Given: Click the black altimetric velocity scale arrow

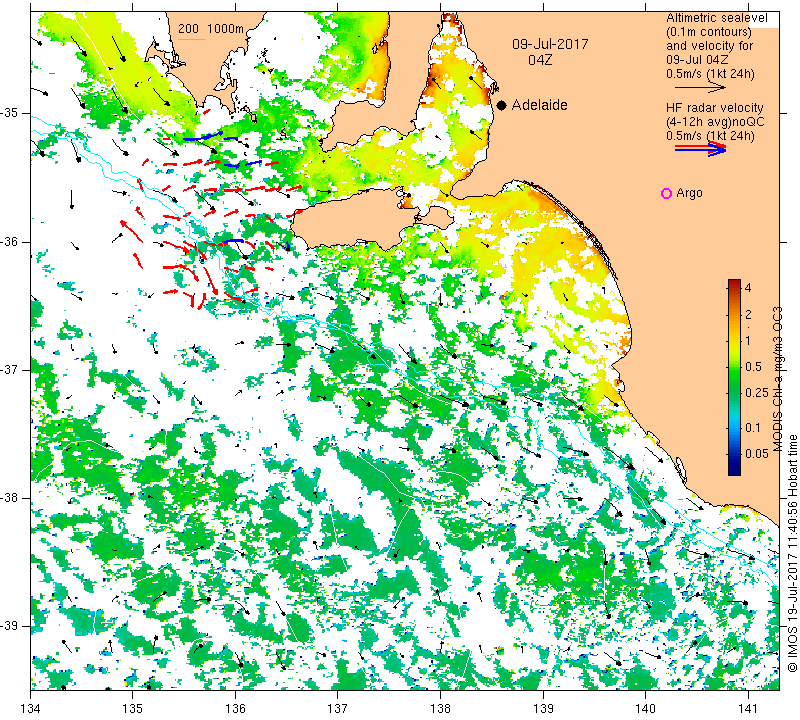Looking at the screenshot, I should [x=700, y=88].
